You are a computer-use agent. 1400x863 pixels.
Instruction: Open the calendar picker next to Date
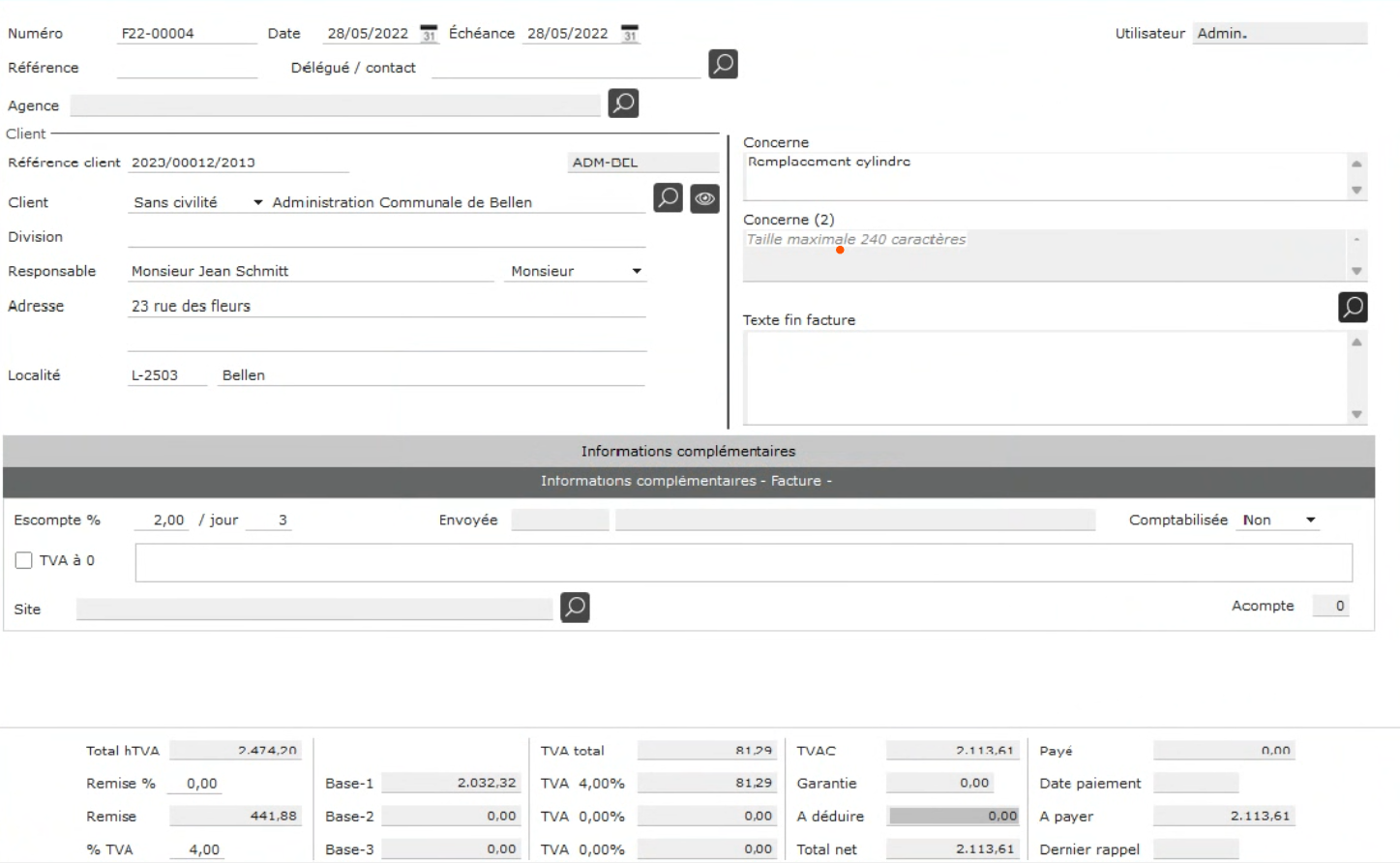(429, 34)
